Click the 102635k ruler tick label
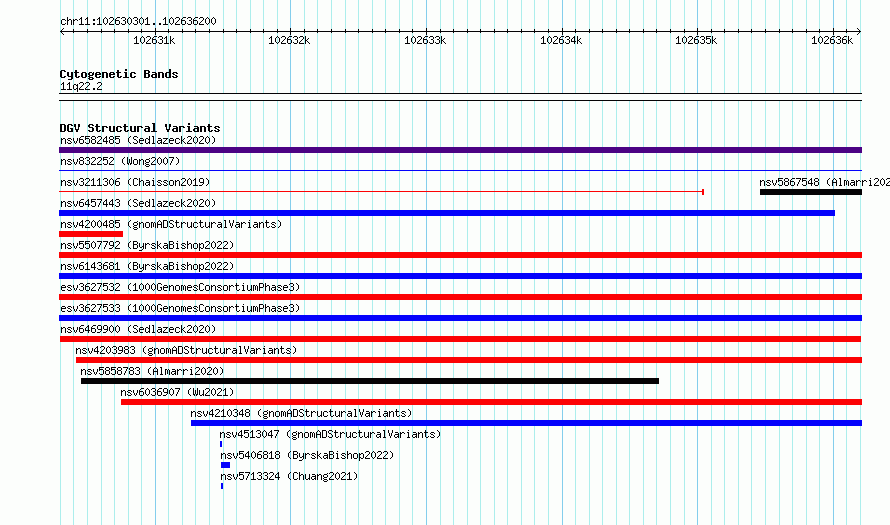 (x=696, y=40)
